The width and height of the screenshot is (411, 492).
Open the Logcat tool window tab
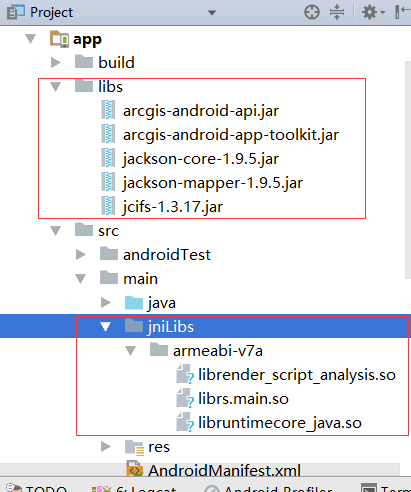(134, 488)
